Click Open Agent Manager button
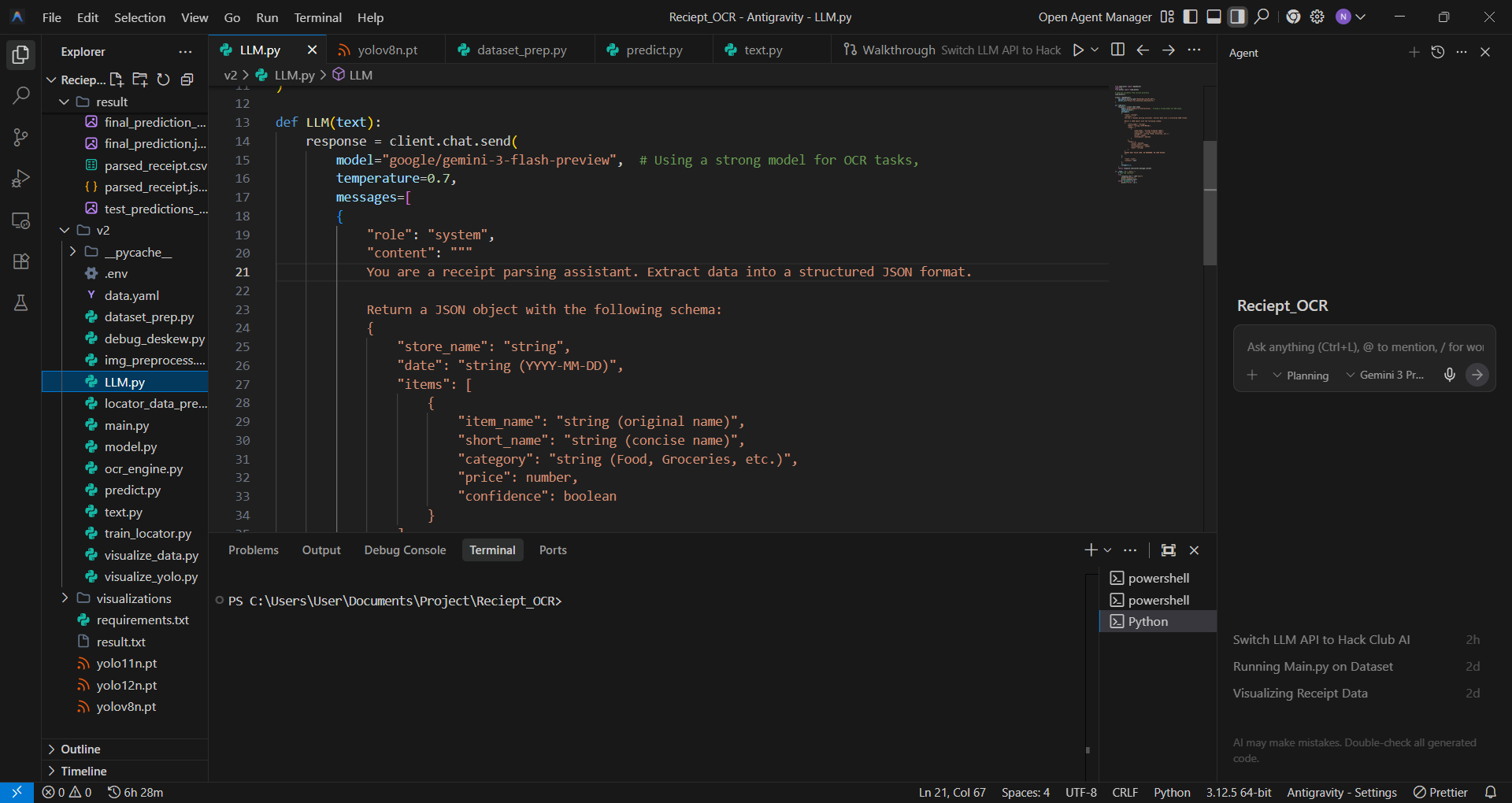This screenshot has height=803, width=1512. [x=1094, y=17]
